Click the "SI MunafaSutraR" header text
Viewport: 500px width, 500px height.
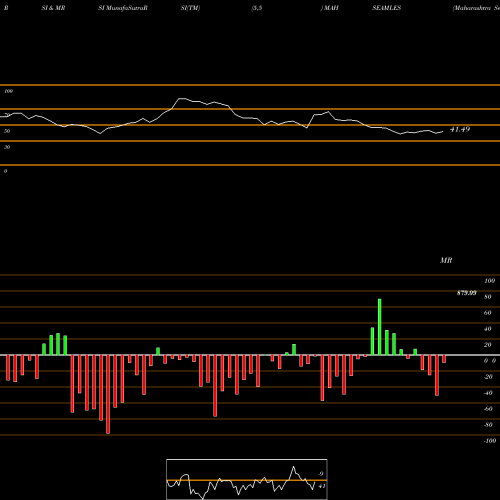point(123,8)
